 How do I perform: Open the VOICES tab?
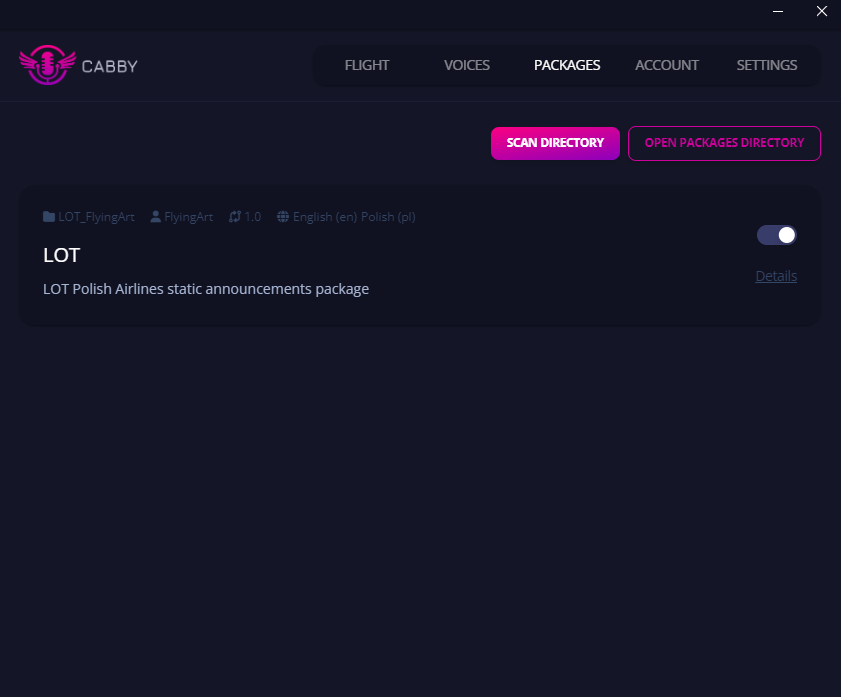(467, 65)
